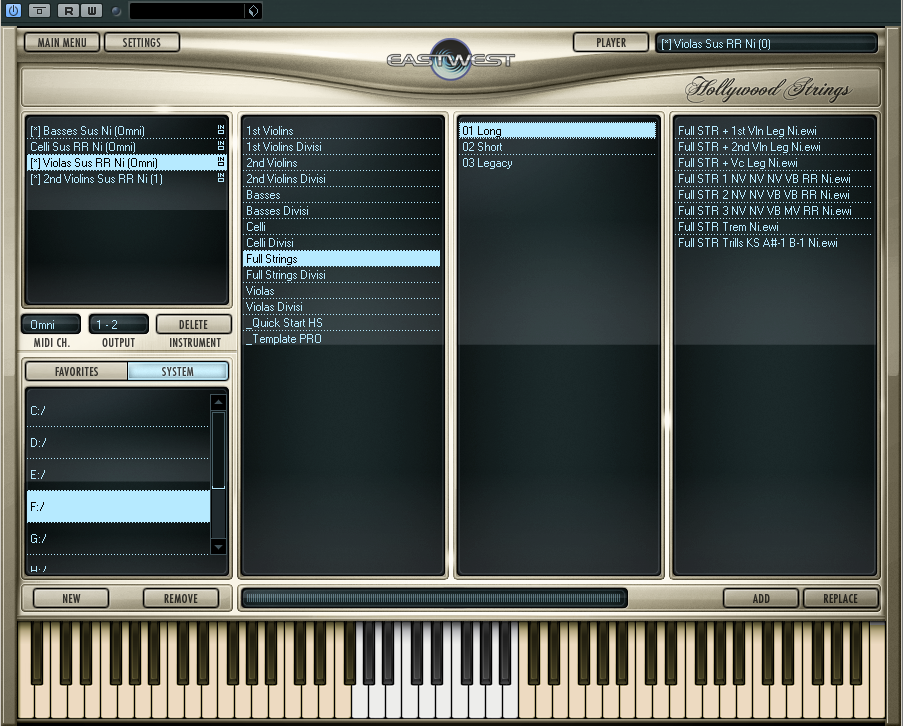Open the 1st Violins Divisi folder
The height and width of the screenshot is (726, 903).
[x=342, y=147]
